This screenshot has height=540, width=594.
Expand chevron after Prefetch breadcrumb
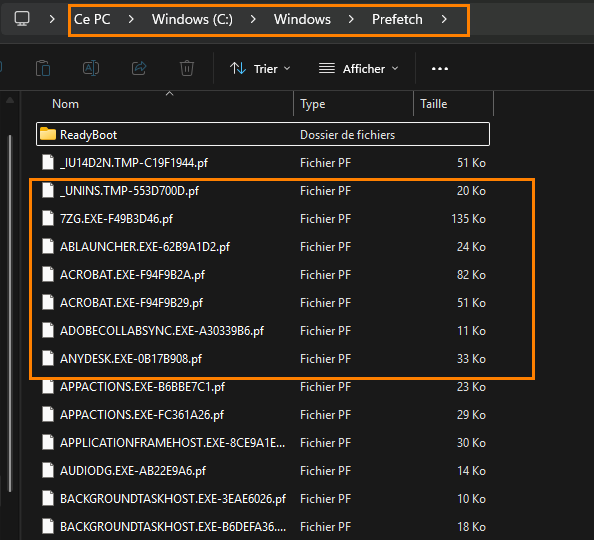pos(444,19)
